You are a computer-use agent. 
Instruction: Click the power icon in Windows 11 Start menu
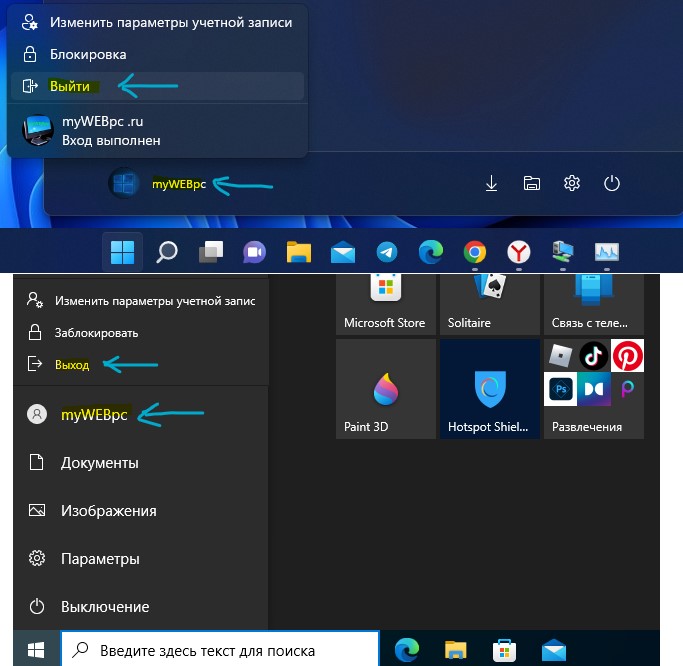[612, 183]
